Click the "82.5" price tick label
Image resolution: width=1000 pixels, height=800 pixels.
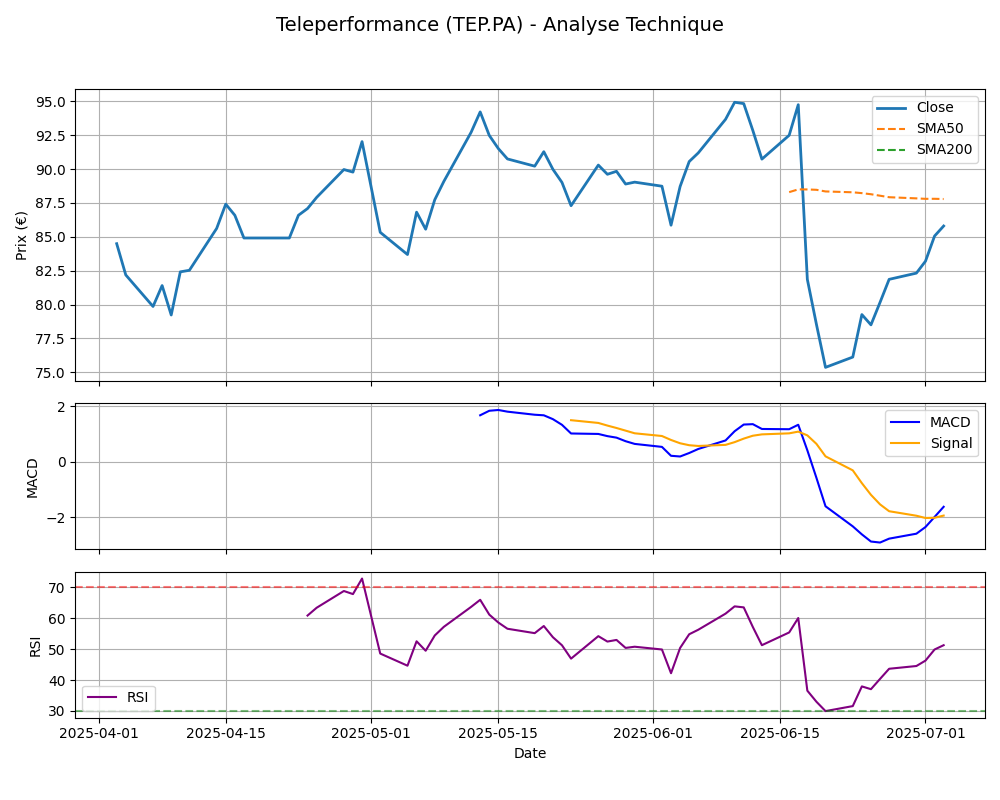point(52,271)
